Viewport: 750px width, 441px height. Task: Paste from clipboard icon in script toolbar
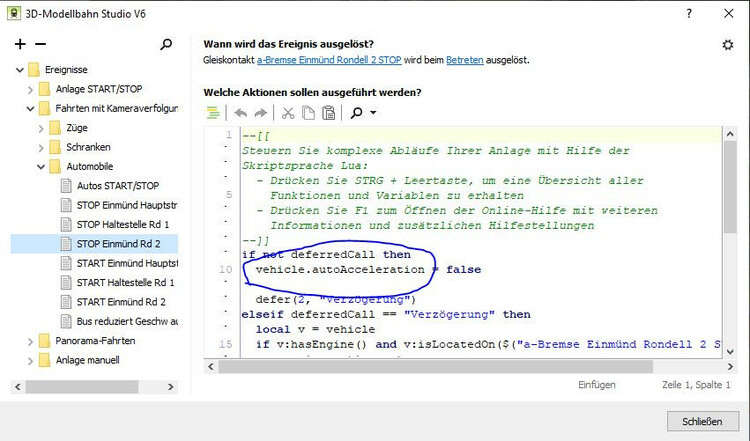pos(329,113)
